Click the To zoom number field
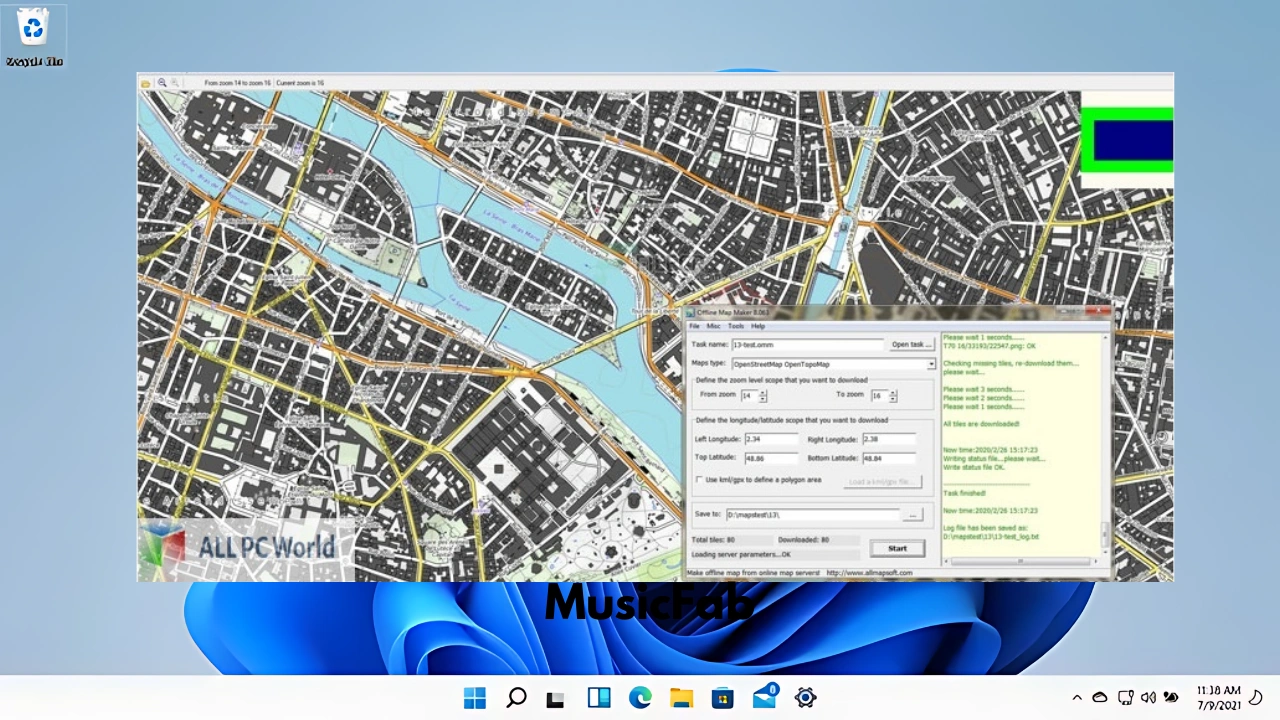This screenshot has width=1280, height=720. (878, 396)
